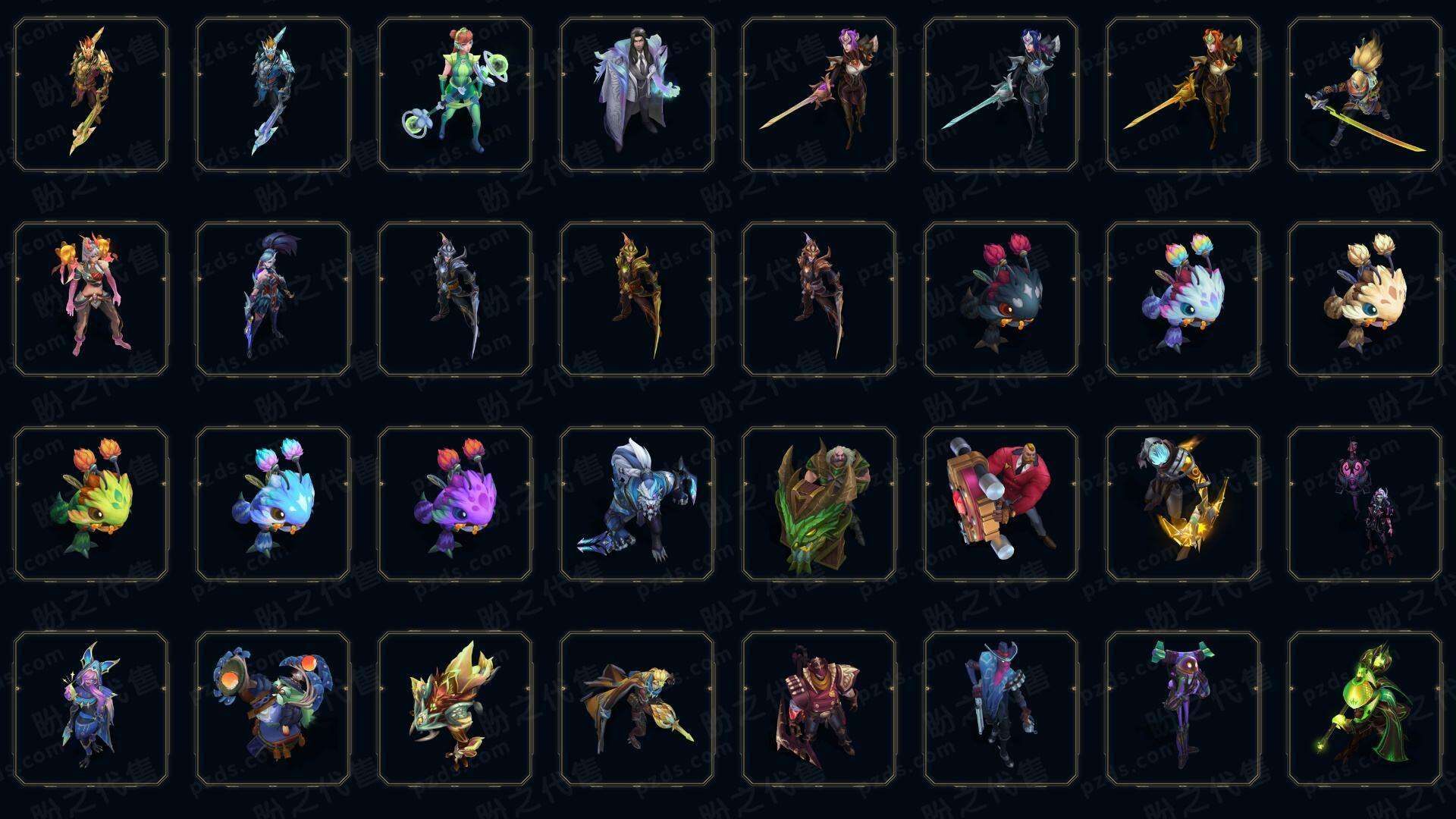Image resolution: width=1456 pixels, height=819 pixels.
Task: Choose the blue witch with pointed hat
Action: [x=91, y=708]
